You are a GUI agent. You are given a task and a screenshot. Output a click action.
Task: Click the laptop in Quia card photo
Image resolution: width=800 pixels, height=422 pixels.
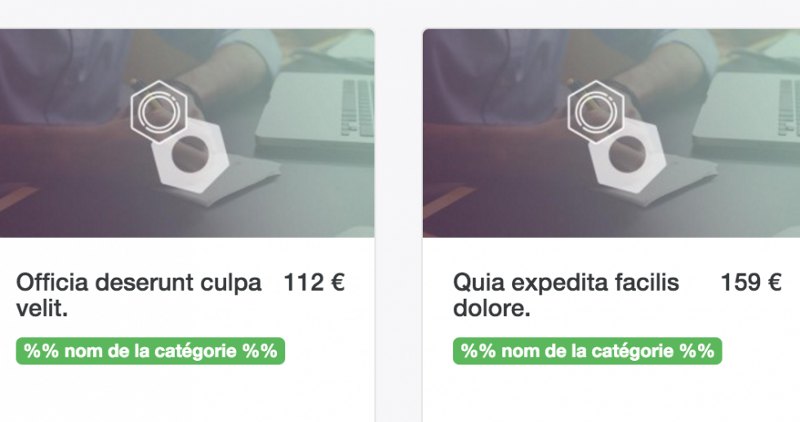pos(747,115)
